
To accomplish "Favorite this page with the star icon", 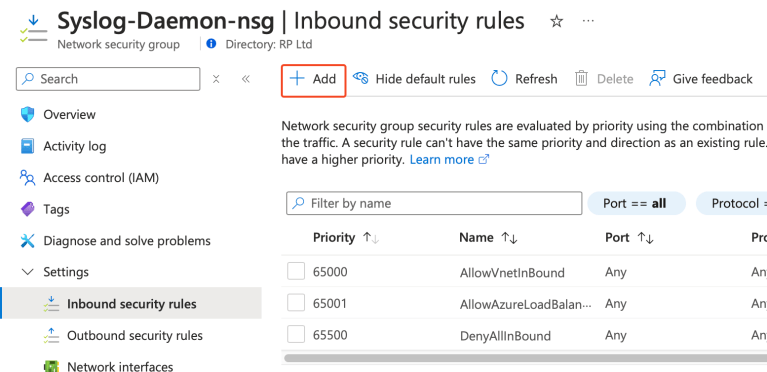I will click(557, 21).
